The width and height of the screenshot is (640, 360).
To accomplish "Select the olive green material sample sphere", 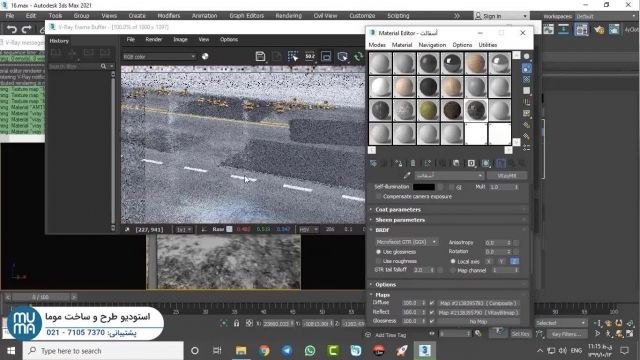I will click(428, 110).
